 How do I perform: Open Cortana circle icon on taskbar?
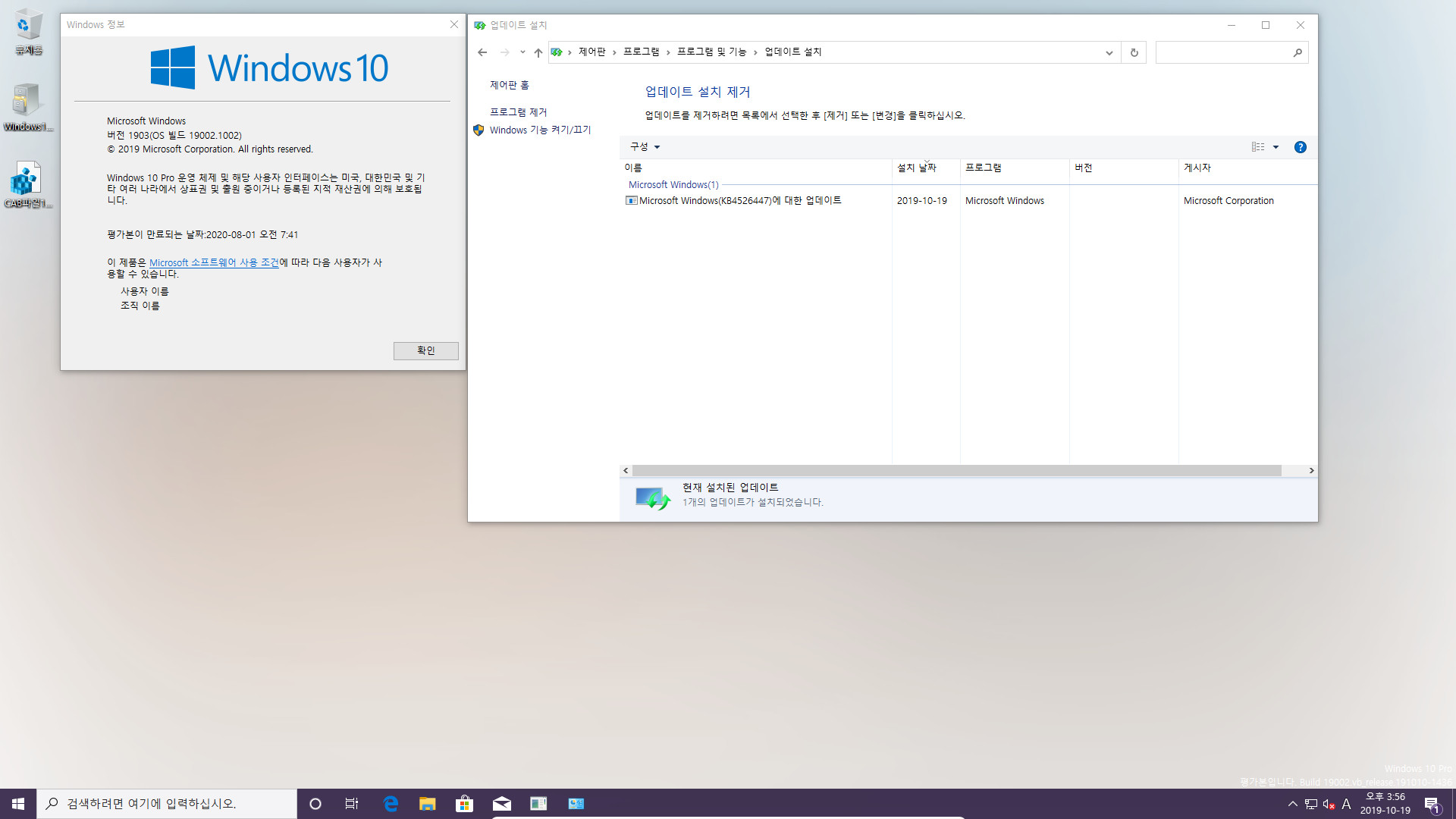(315, 804)
